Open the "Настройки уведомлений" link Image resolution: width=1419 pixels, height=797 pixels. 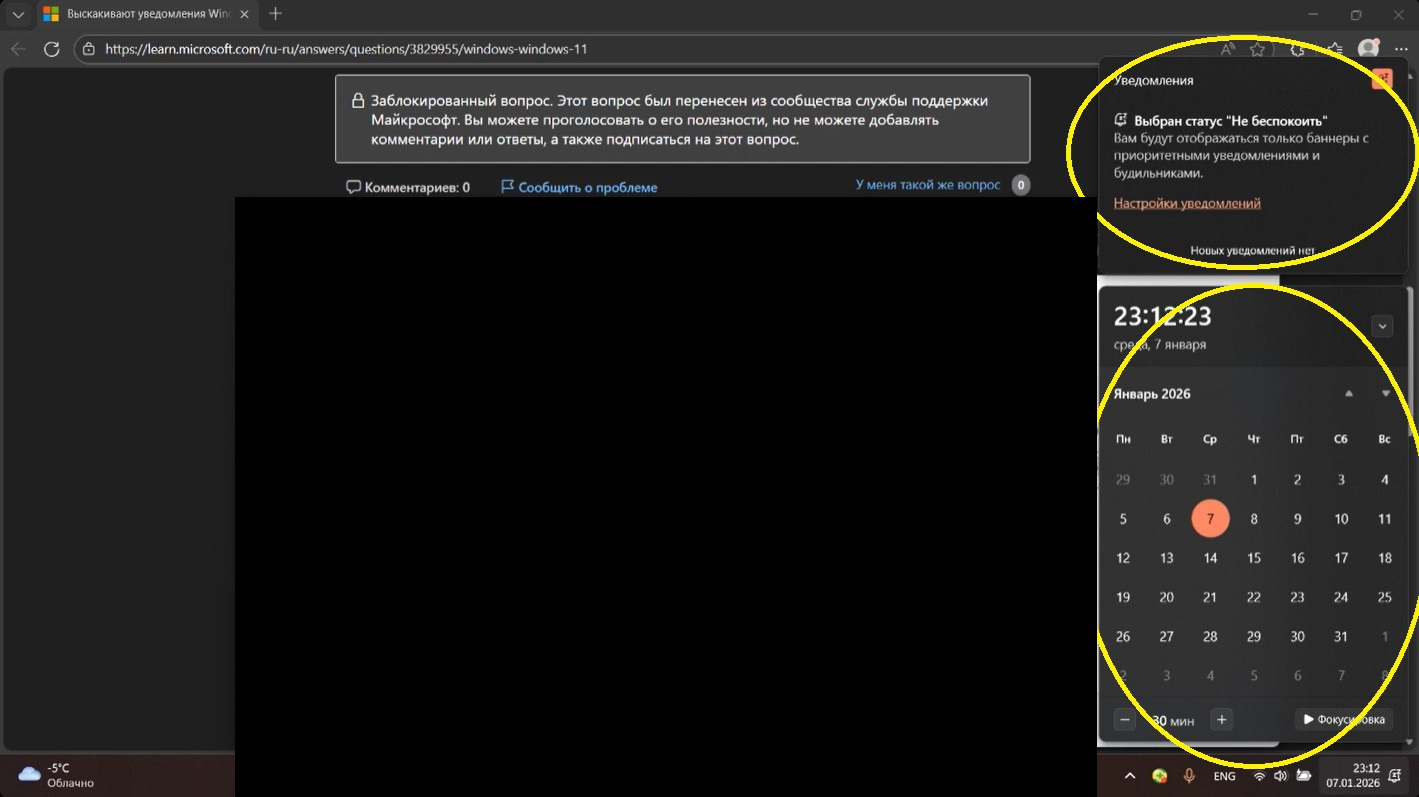coord(1187,203)
